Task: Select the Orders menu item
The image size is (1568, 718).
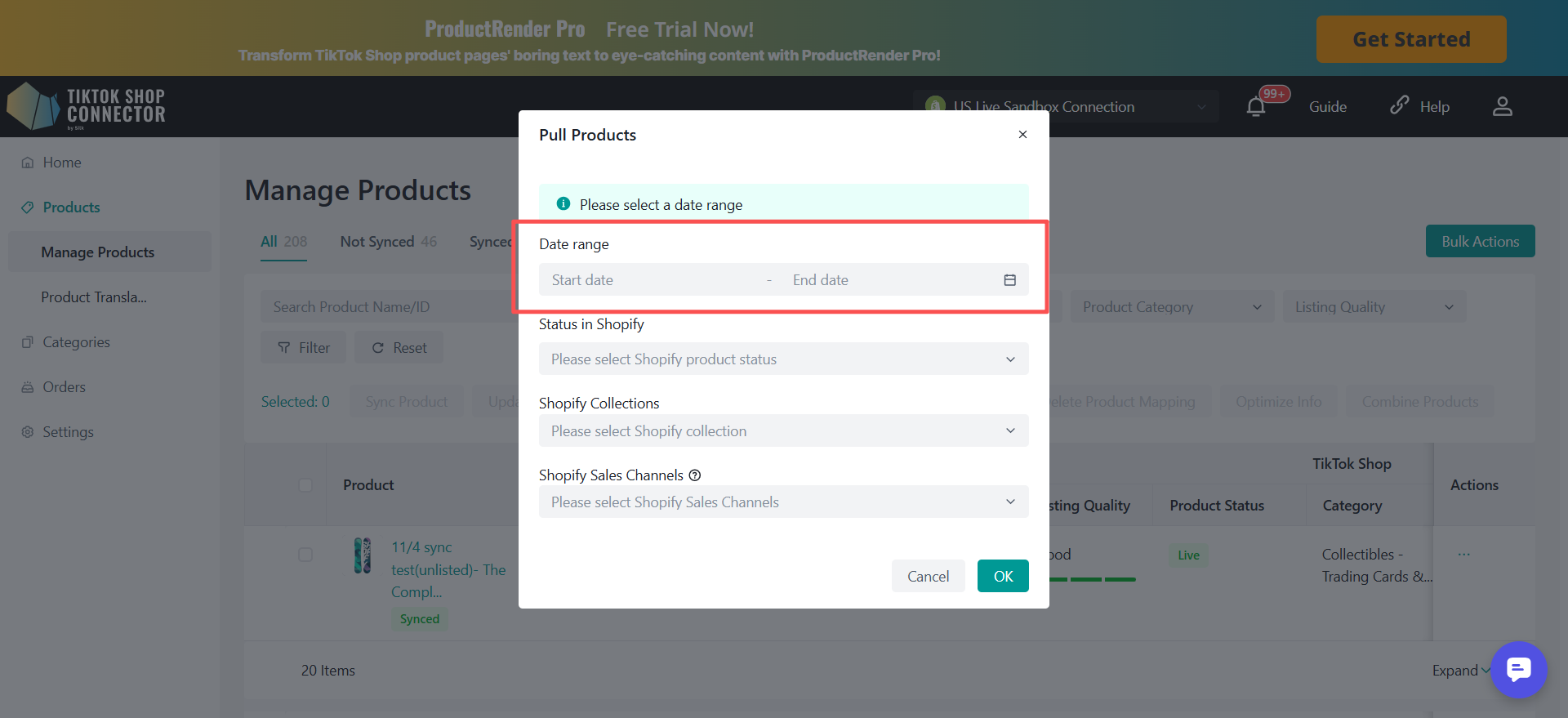Action: (x=64, y=387)
